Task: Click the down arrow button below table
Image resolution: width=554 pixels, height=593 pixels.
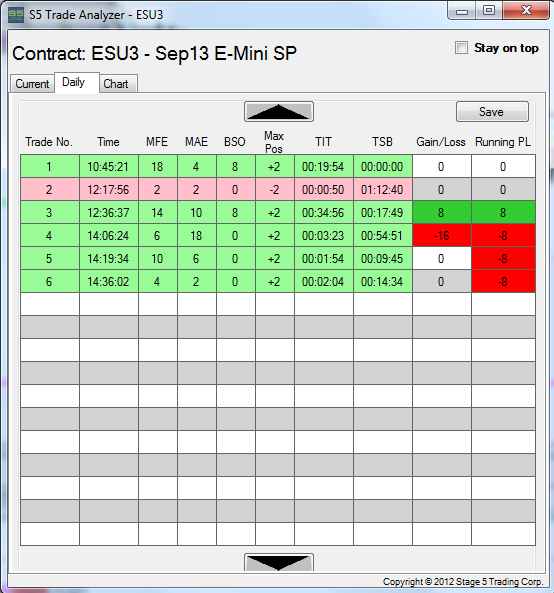Action: [278, 562]
